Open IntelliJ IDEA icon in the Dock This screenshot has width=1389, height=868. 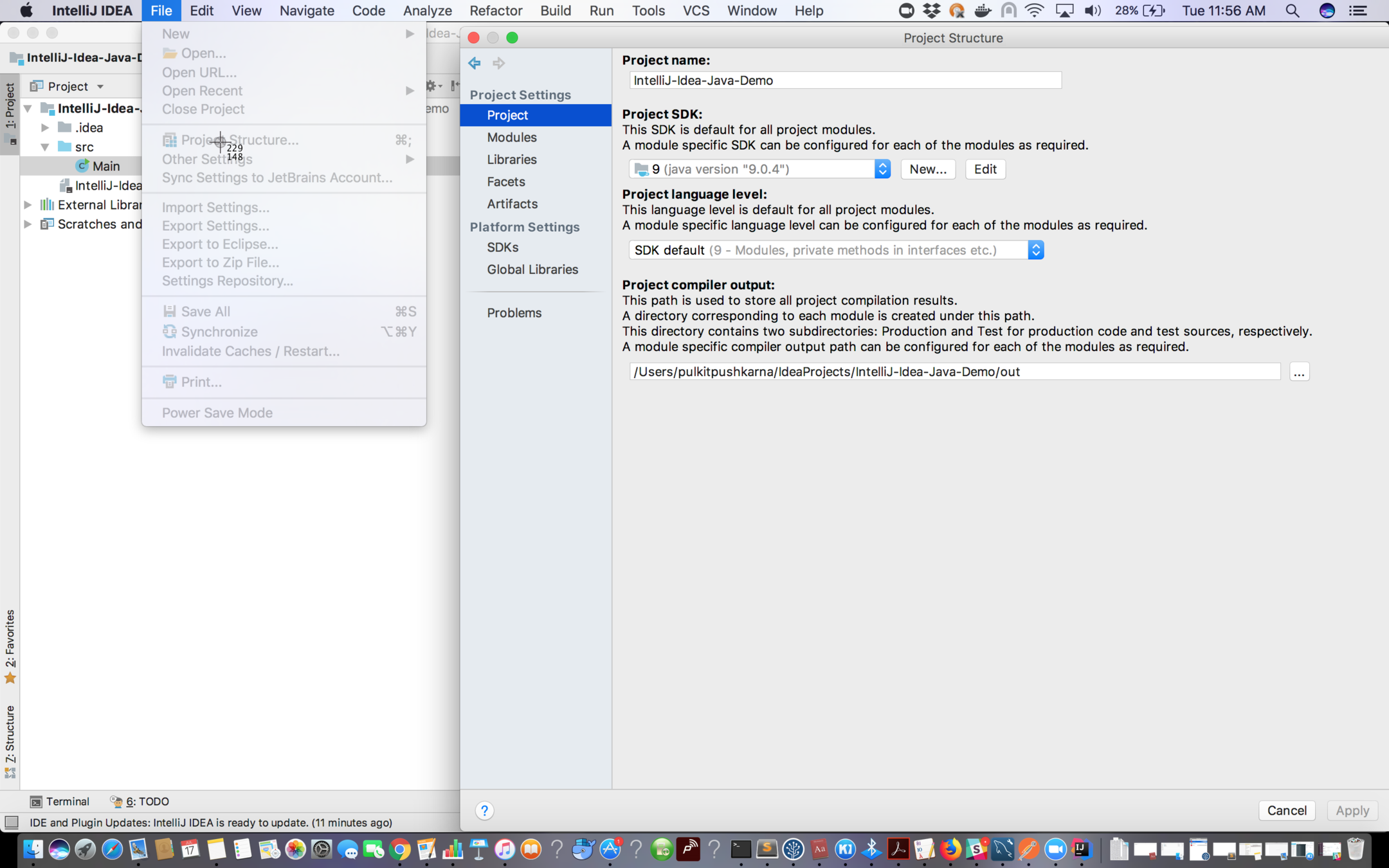[1082, 849]
